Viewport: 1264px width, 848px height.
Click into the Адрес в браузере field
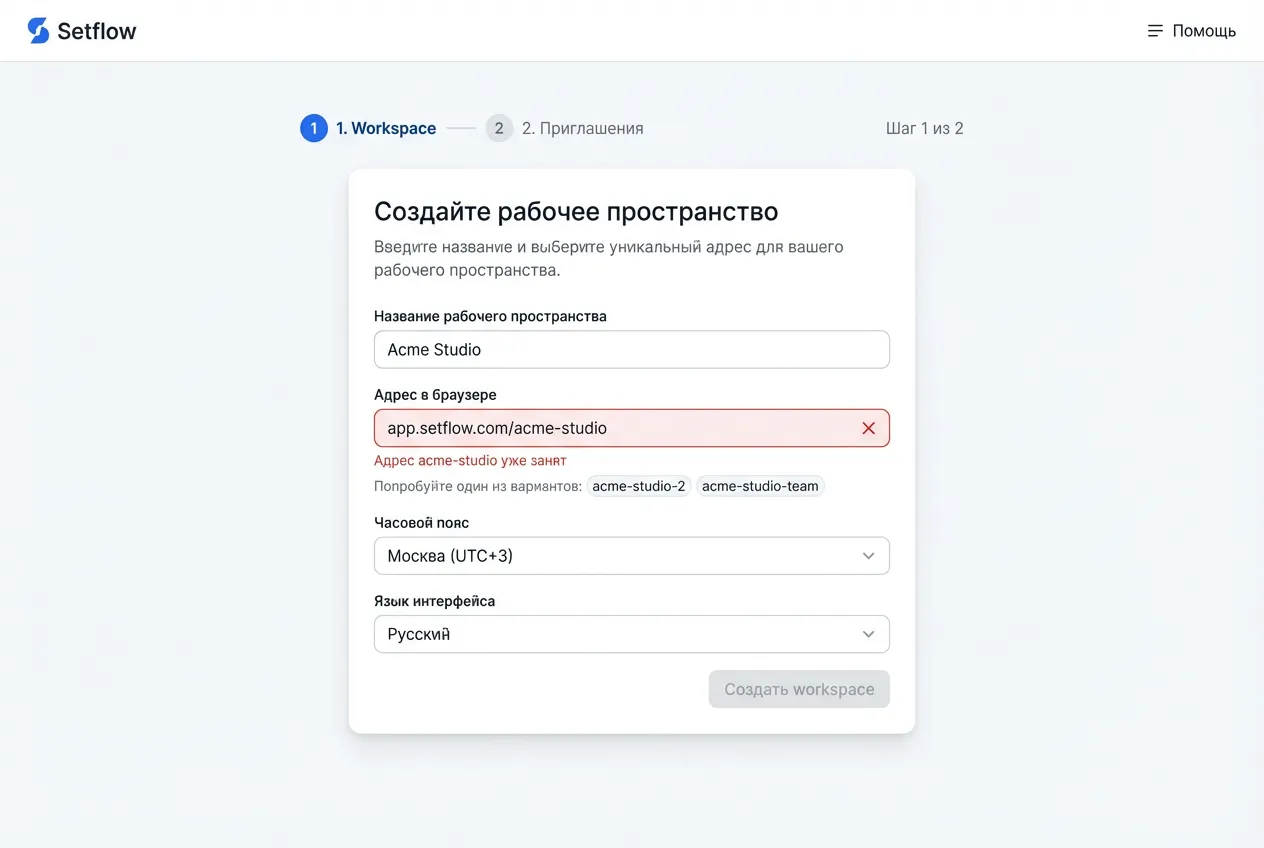tap(610, 428)
